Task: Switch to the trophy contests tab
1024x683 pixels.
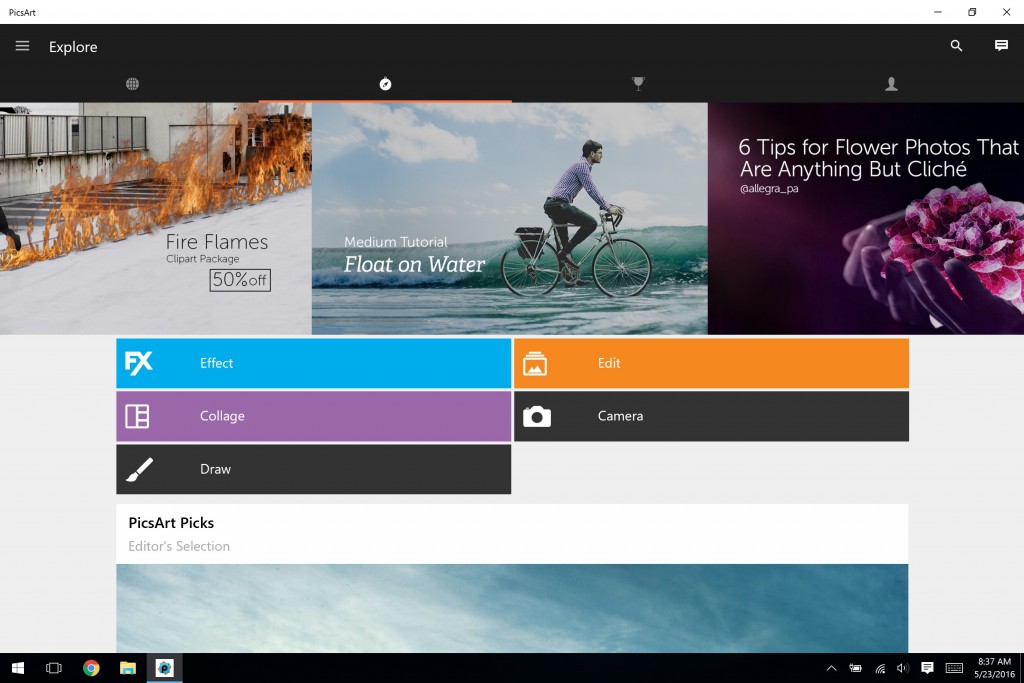Action: point(639,83)
